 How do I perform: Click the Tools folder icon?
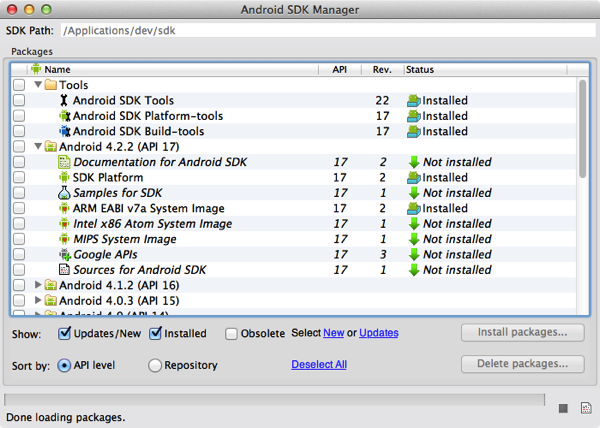[x=51, y=85]
